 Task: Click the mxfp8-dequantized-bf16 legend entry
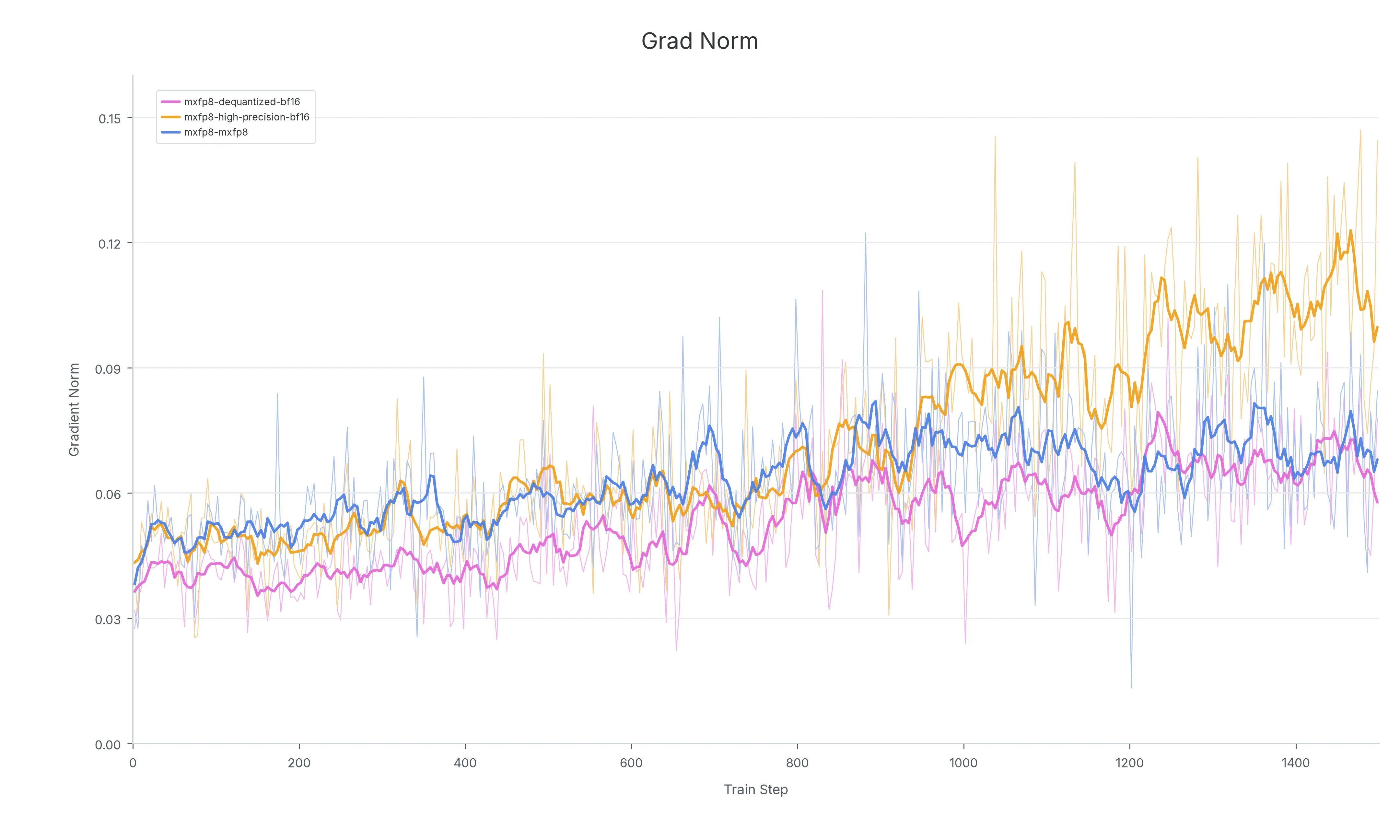point(231,102)
